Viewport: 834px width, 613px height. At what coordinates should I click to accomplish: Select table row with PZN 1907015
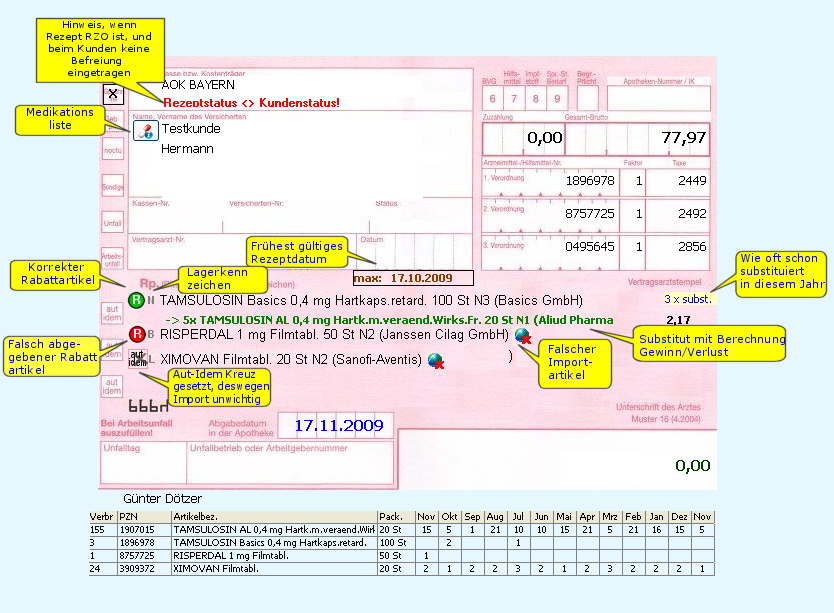point(402,530)
